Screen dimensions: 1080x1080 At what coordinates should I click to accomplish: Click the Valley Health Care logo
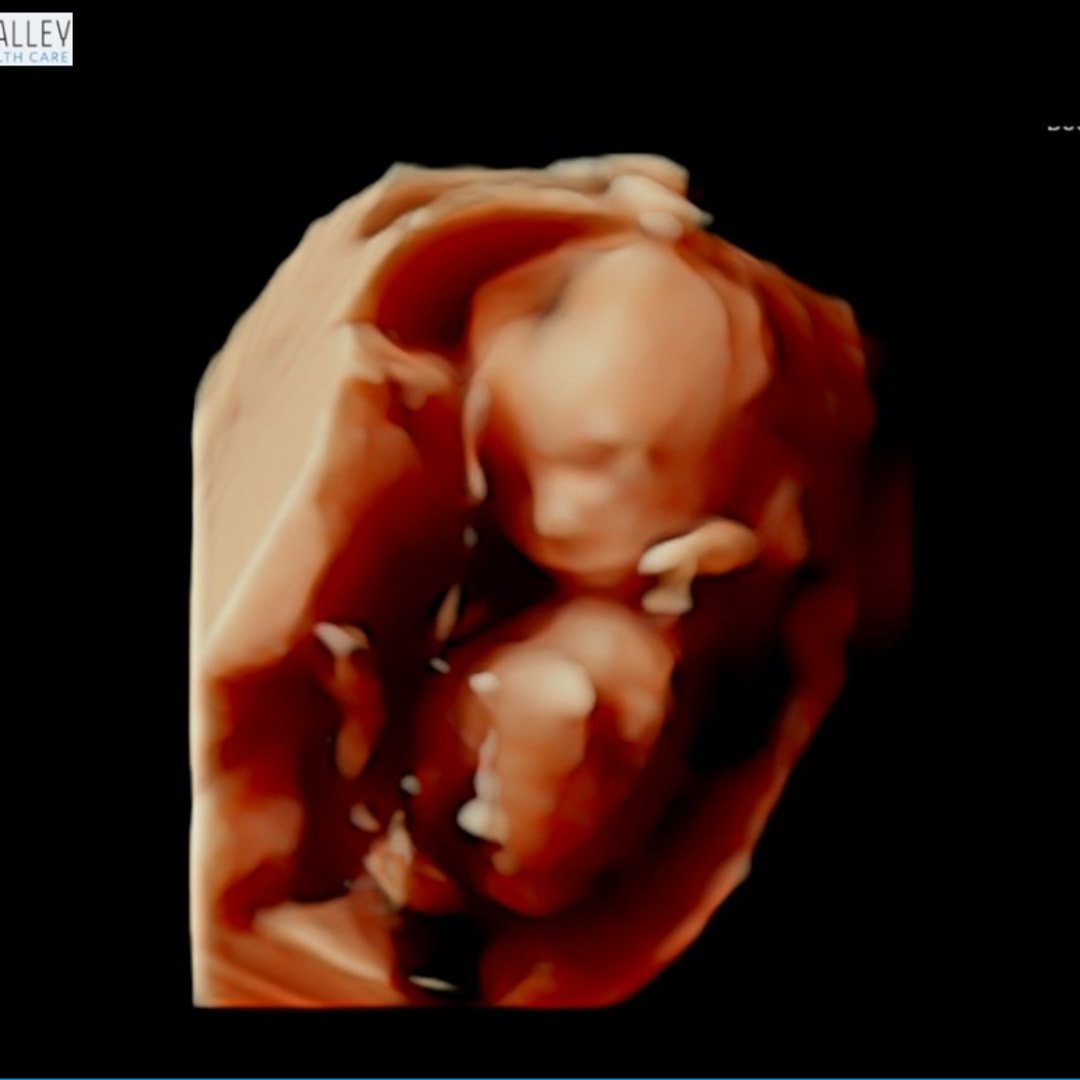36,39
